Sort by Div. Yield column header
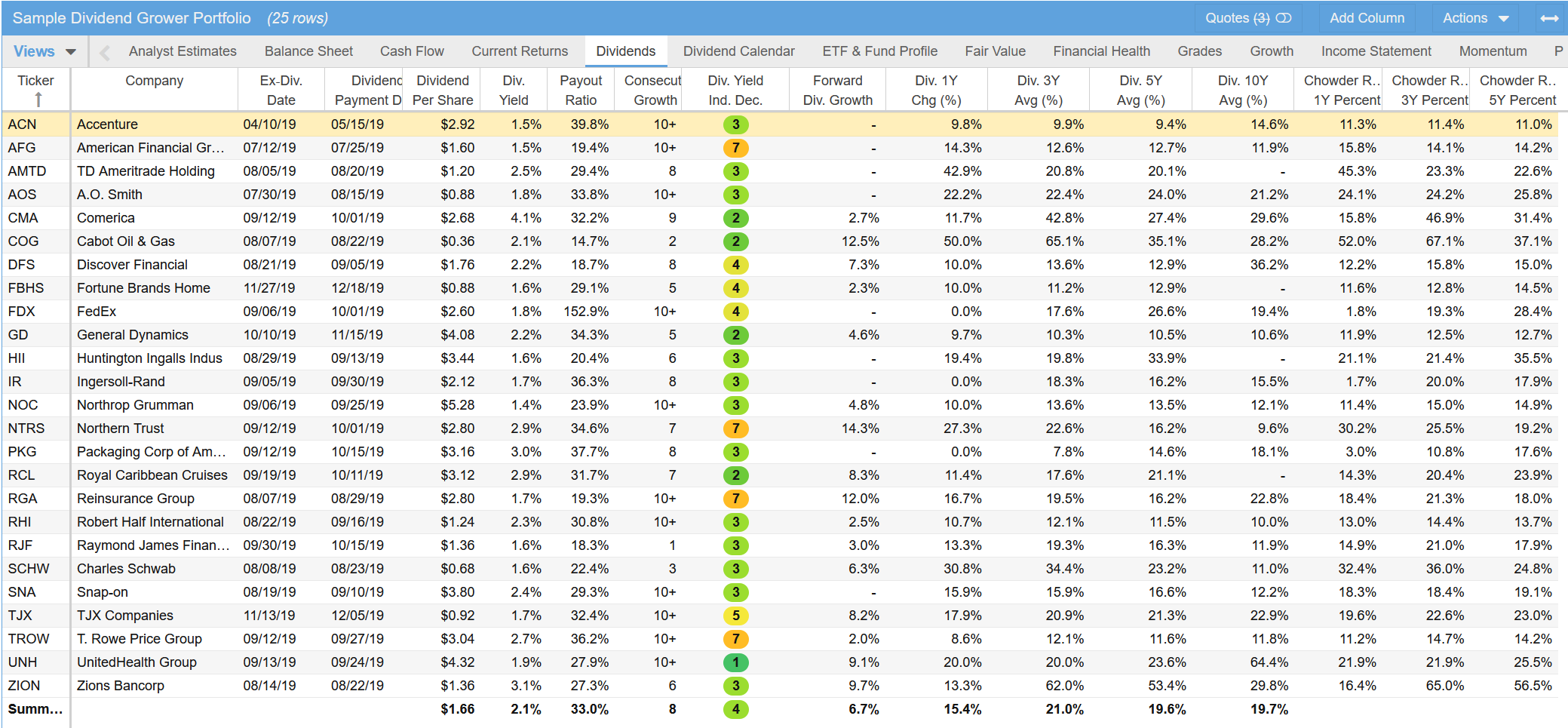The width and height of the screenshot is (1568, 728). [x=514, y=90]
